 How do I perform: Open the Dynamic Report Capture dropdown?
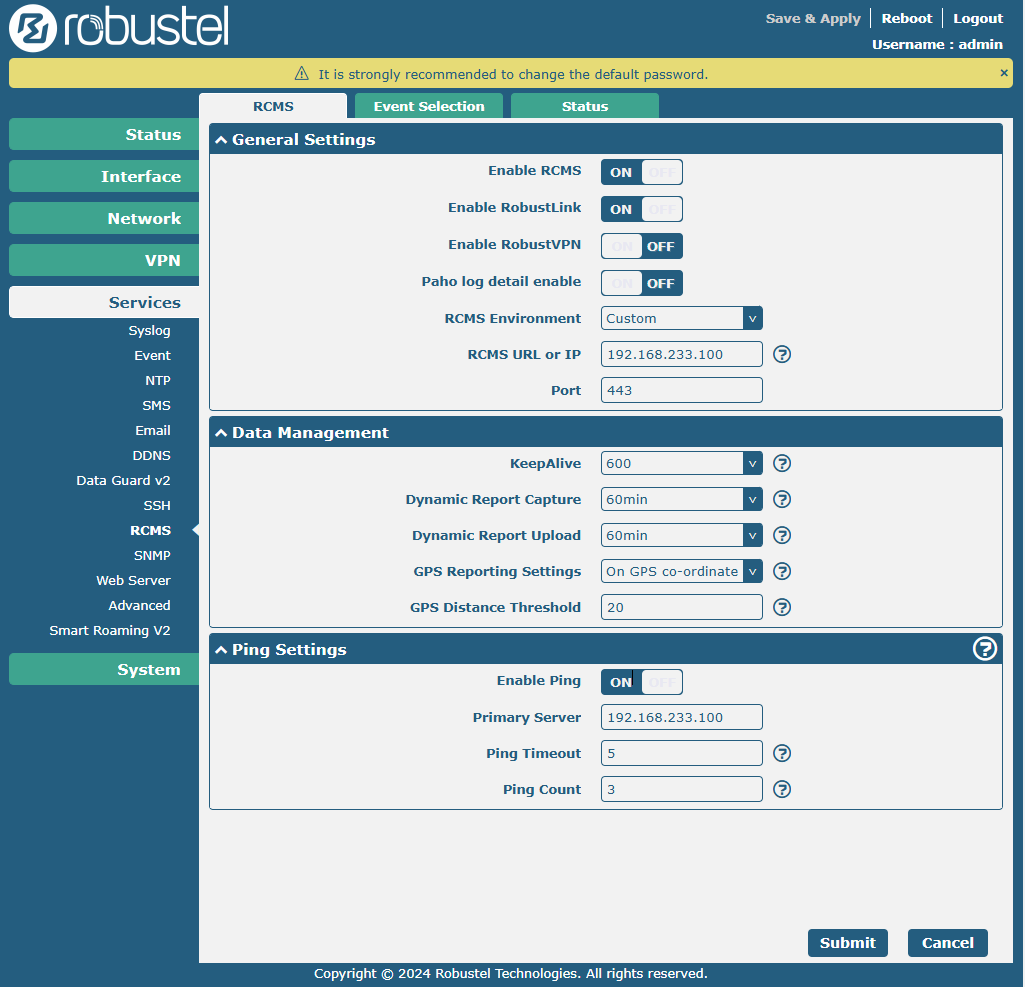point(681,499)
